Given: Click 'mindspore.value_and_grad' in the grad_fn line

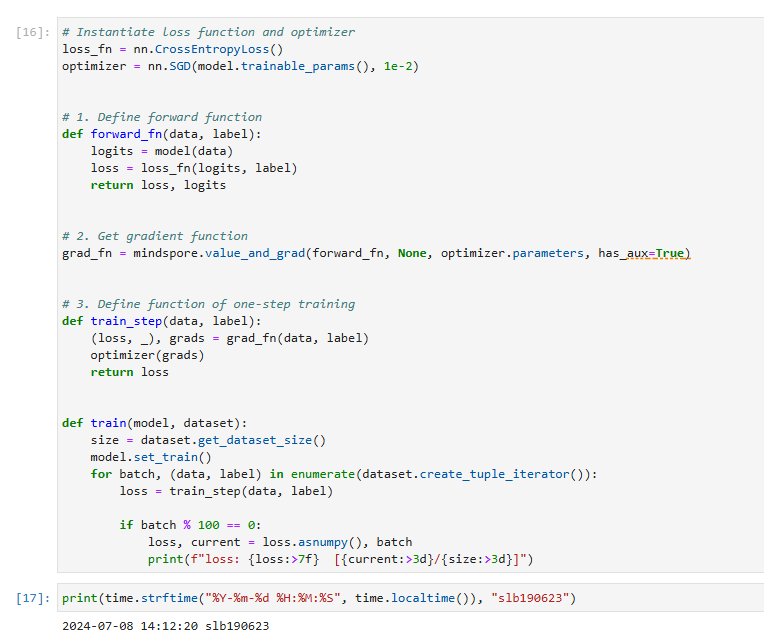Looking at the screenshot, I should pos(219,253).
